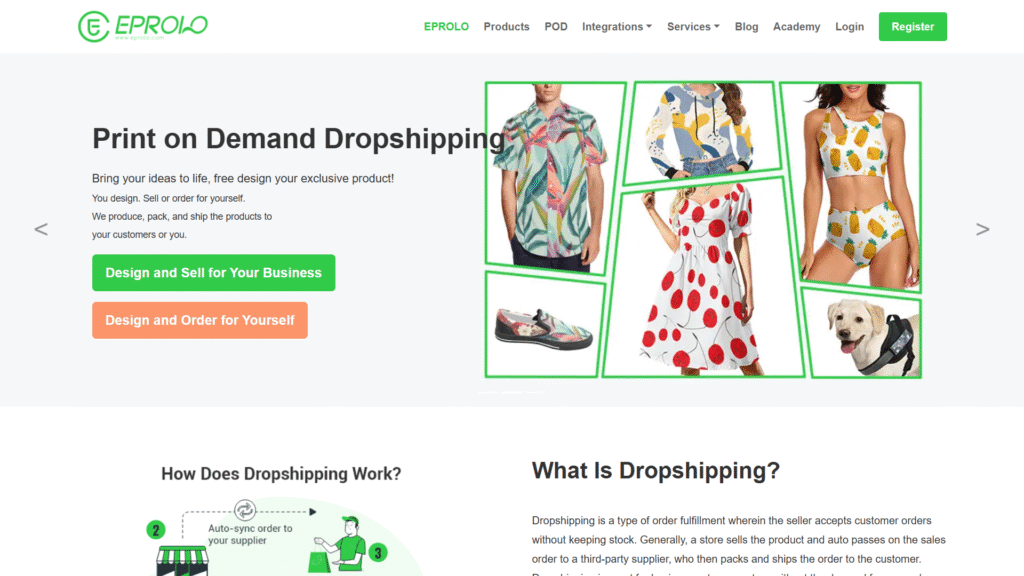The image size is (1024, 576).
Task: Open the POD menu item
Action: pos(556,27)
